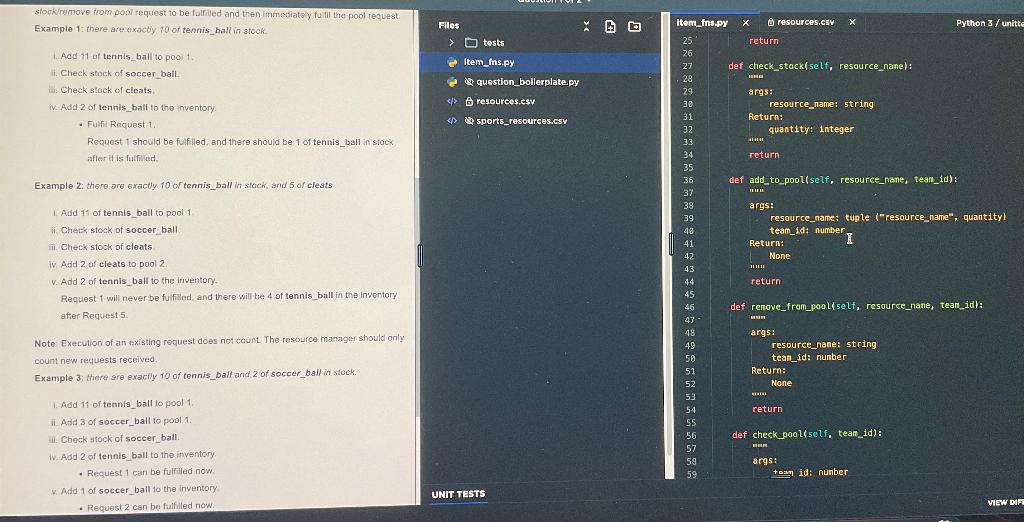Click code-brackets icon beside sports_resources.csv

click(x=452, y=121)
